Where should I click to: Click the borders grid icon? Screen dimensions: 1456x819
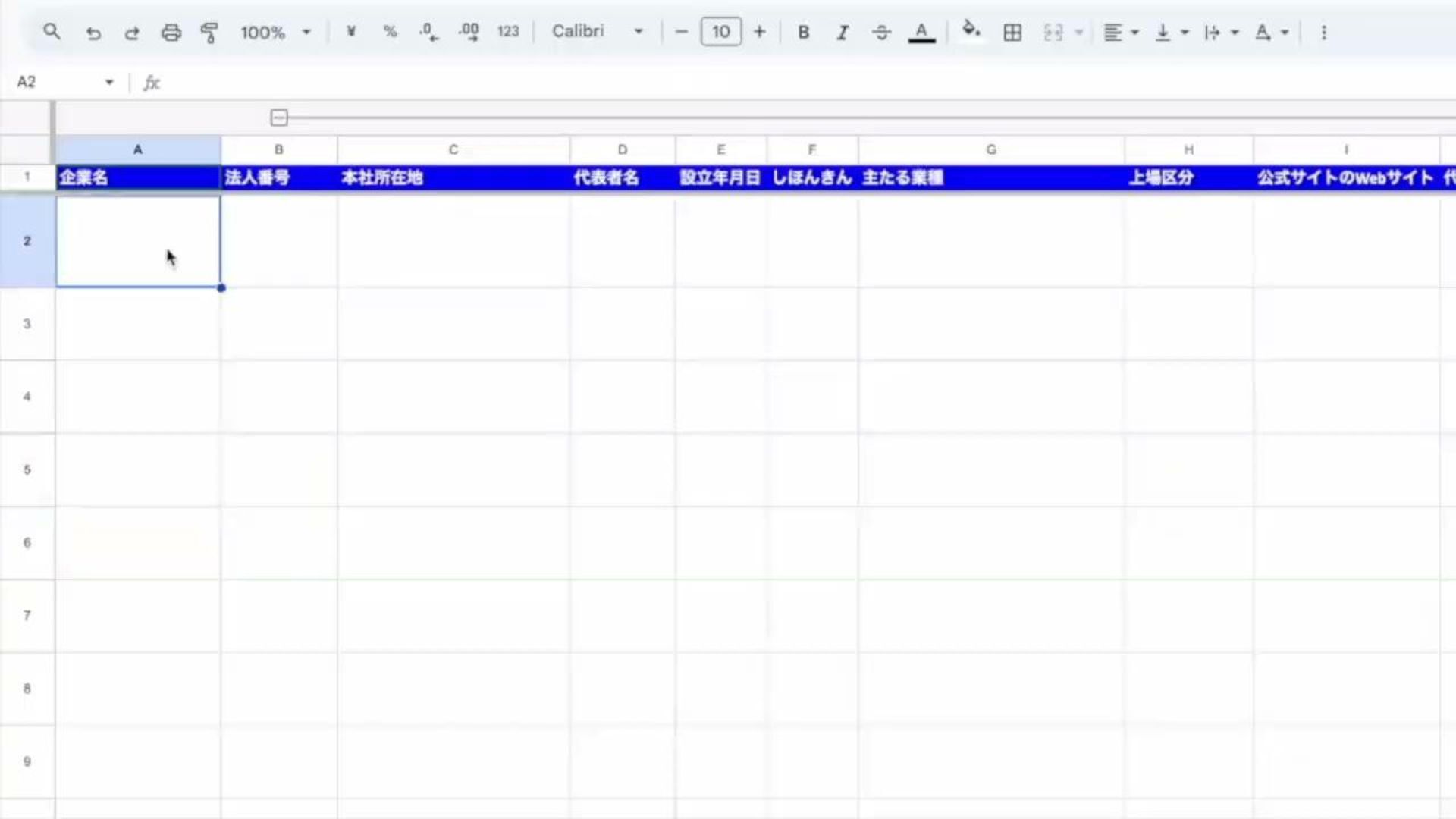1012,33
